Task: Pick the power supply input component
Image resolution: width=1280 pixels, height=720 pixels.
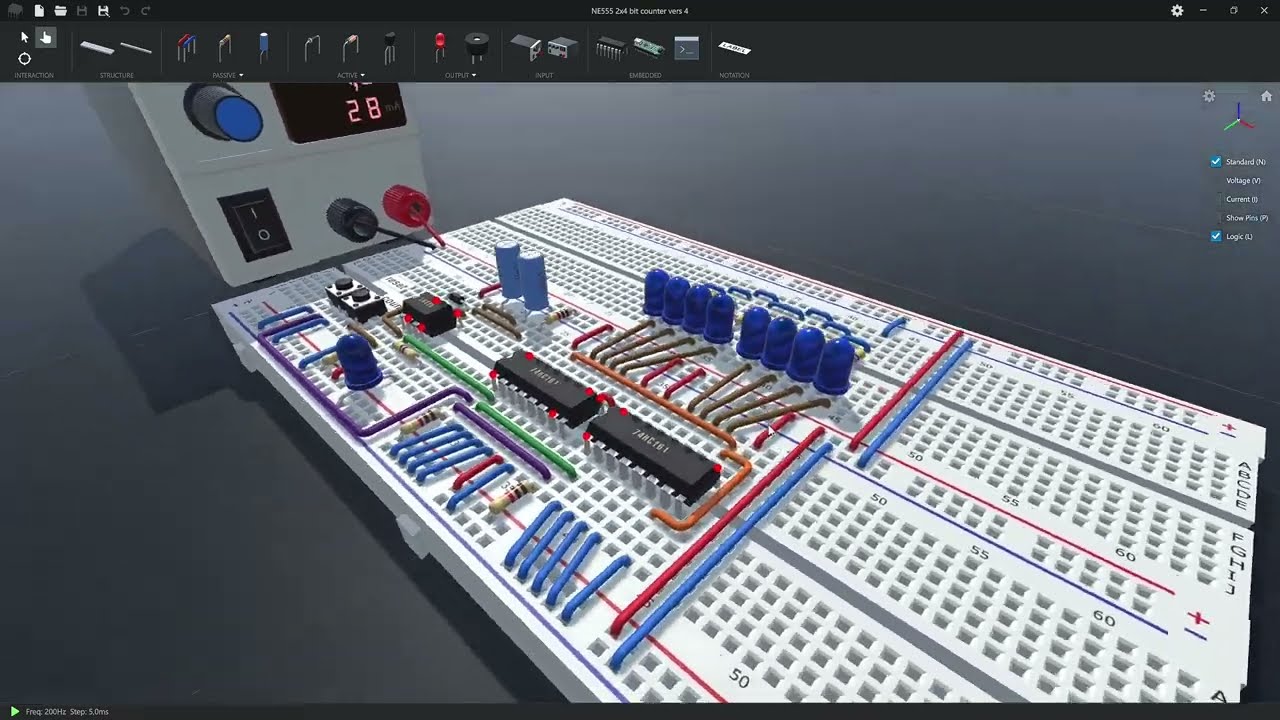Action: pos(563,46)
